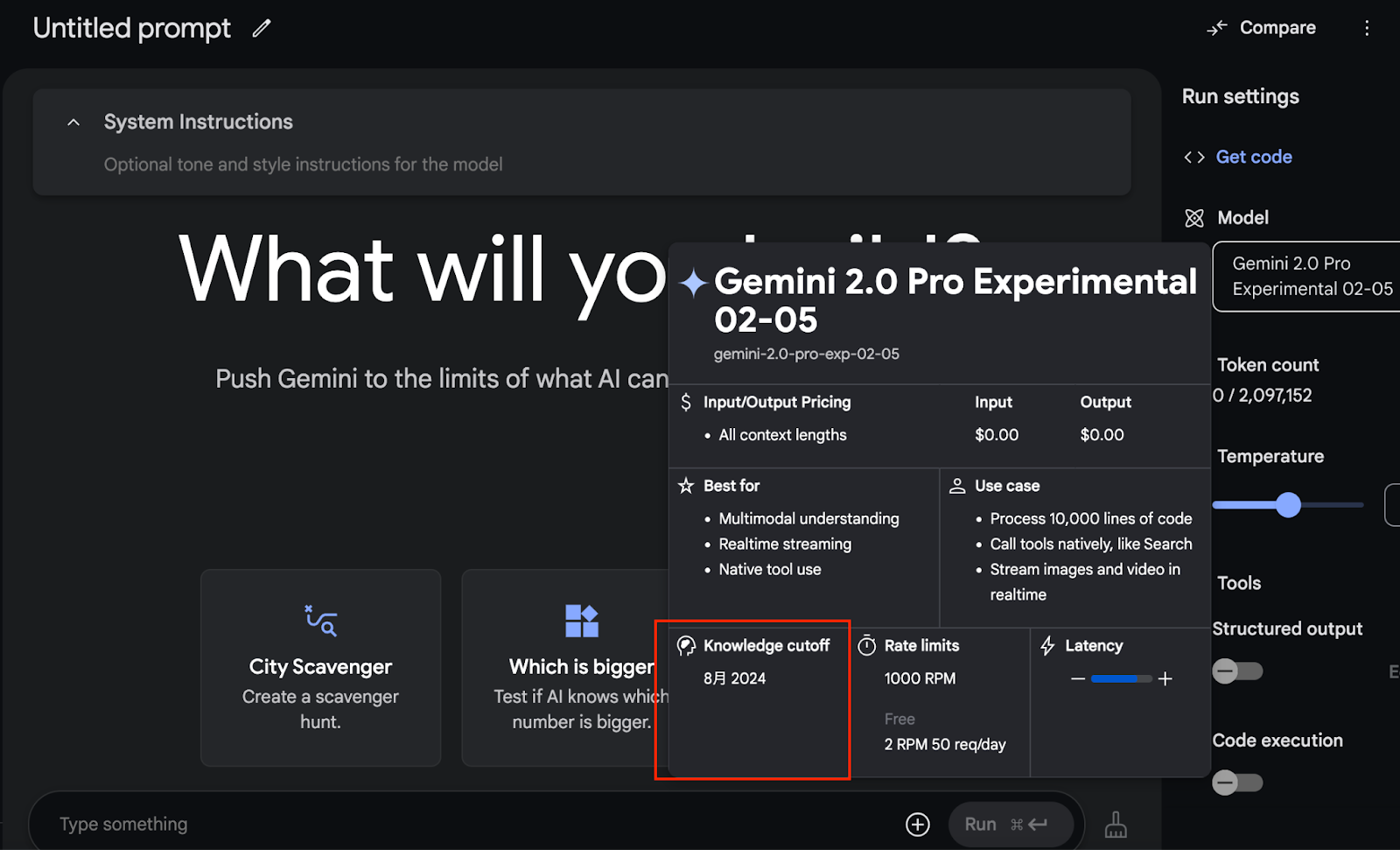
Task: Click the Model sparkle icon in Run settings
Action: click(x=1194, y=217)
